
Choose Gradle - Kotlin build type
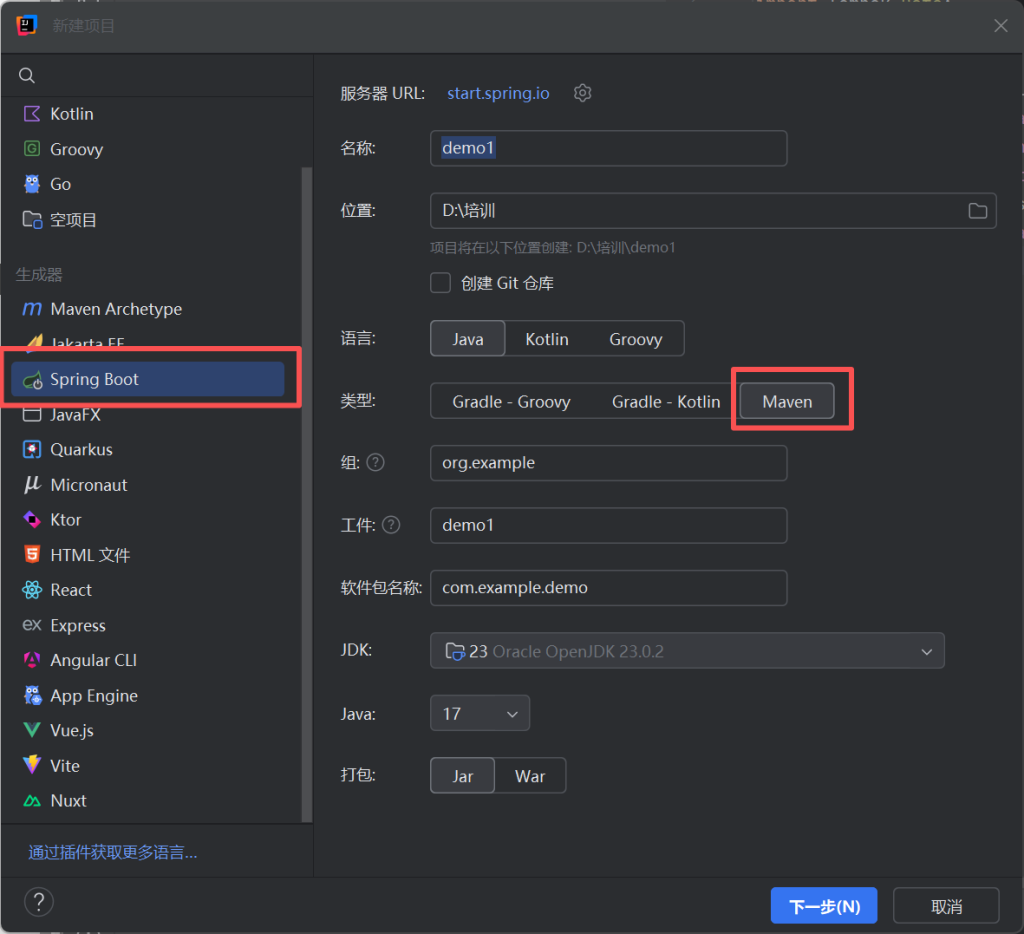click(x=665, y=401)
